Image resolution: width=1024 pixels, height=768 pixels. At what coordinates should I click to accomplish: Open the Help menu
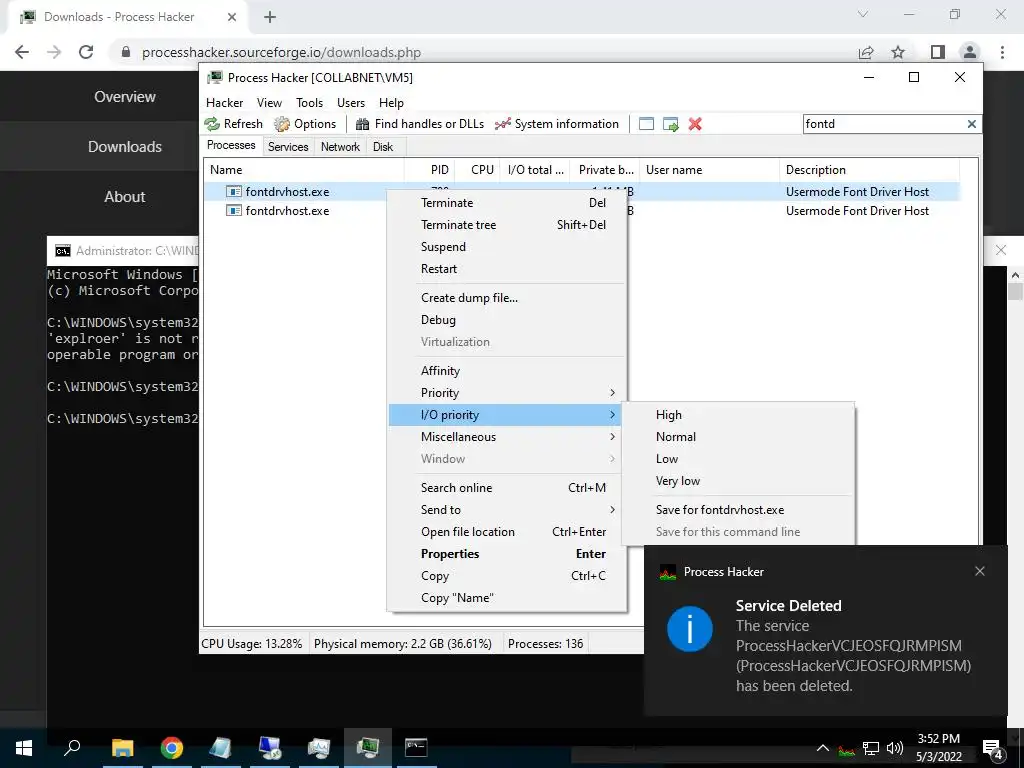[x=391, y=103]
